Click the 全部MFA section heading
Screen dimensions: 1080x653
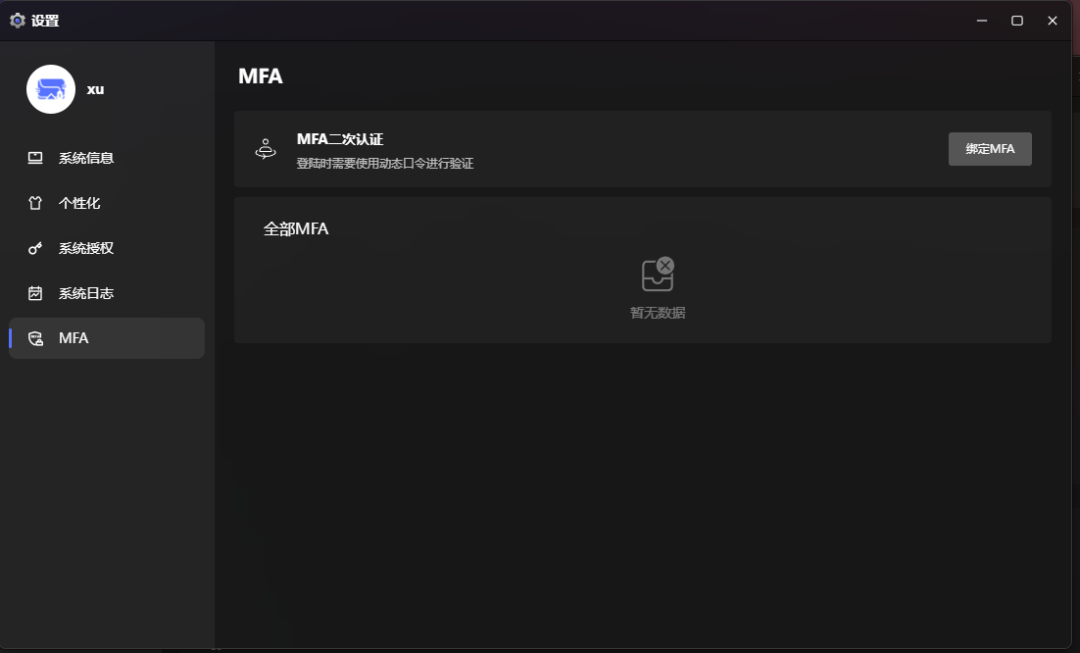point(296,229)
